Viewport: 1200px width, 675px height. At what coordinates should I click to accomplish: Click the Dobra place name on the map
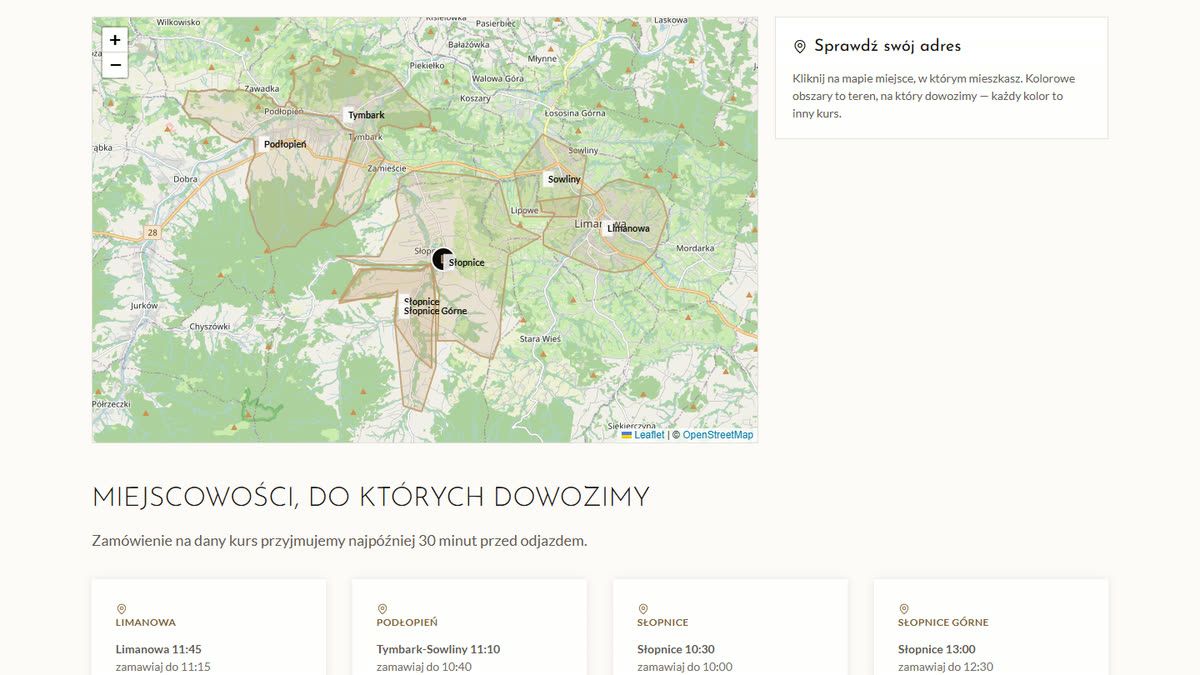tap(185, 179)
